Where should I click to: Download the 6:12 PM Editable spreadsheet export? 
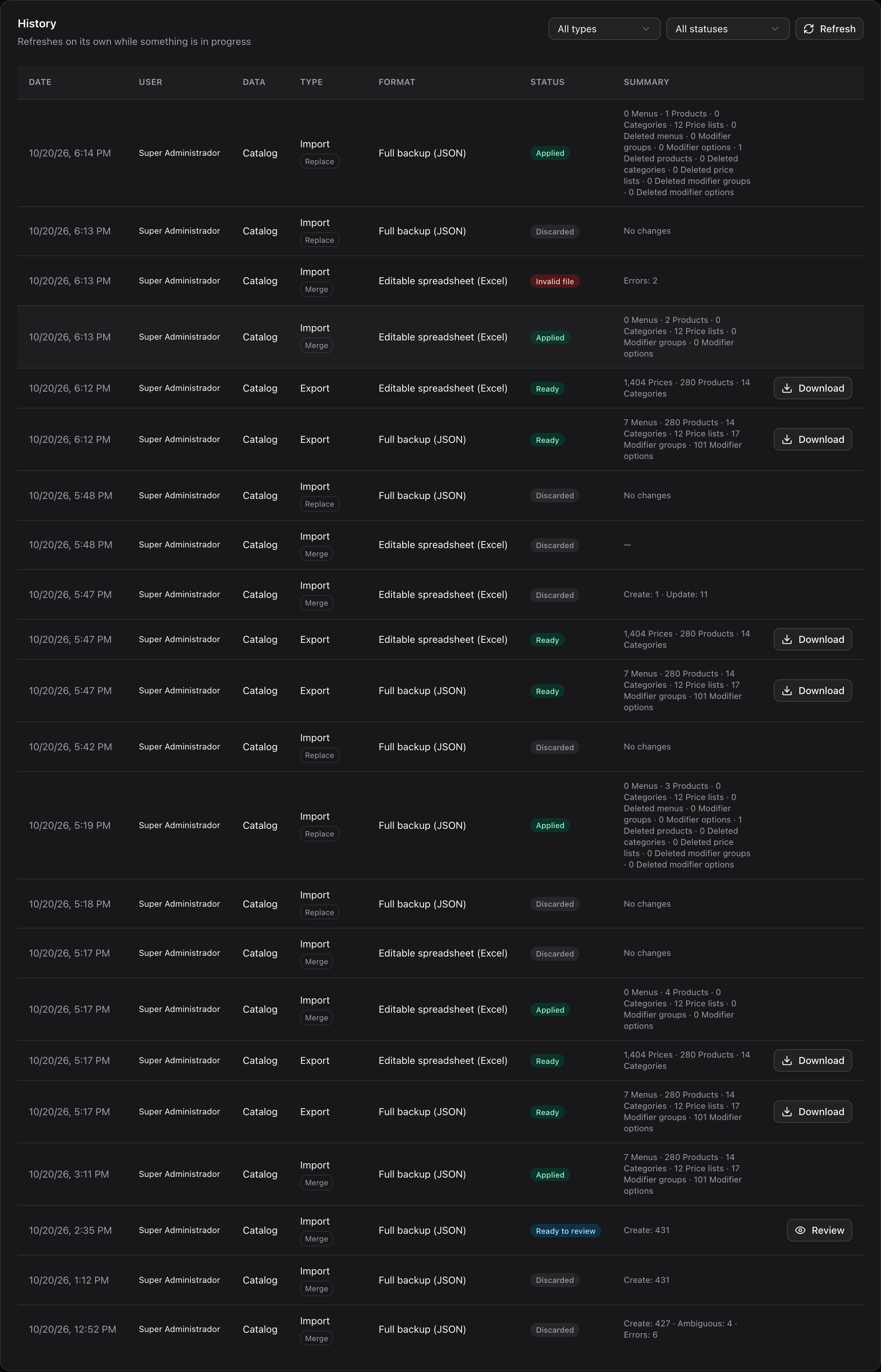coord(812,388)
